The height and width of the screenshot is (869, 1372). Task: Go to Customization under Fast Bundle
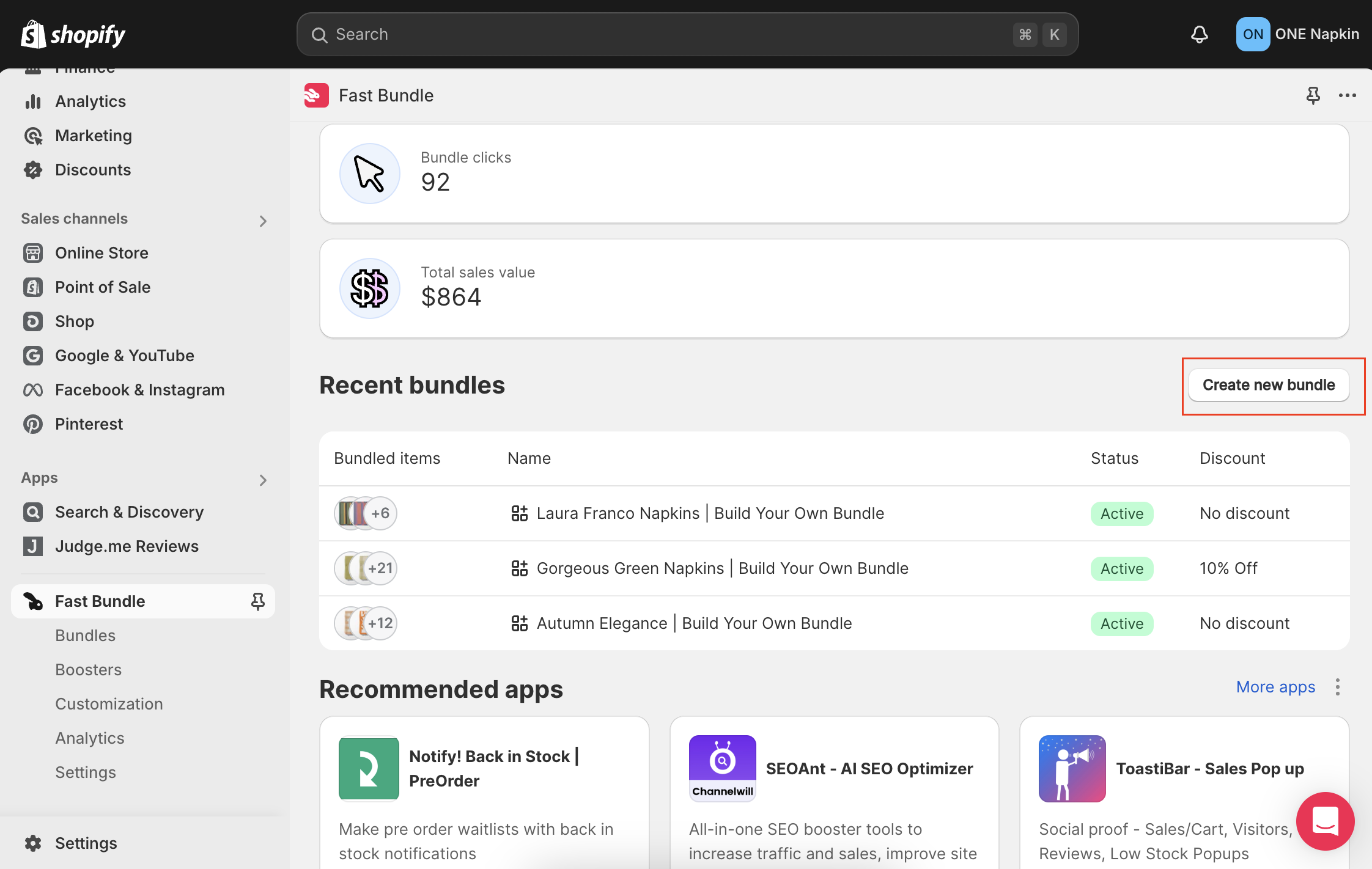[x=109, y=704]
